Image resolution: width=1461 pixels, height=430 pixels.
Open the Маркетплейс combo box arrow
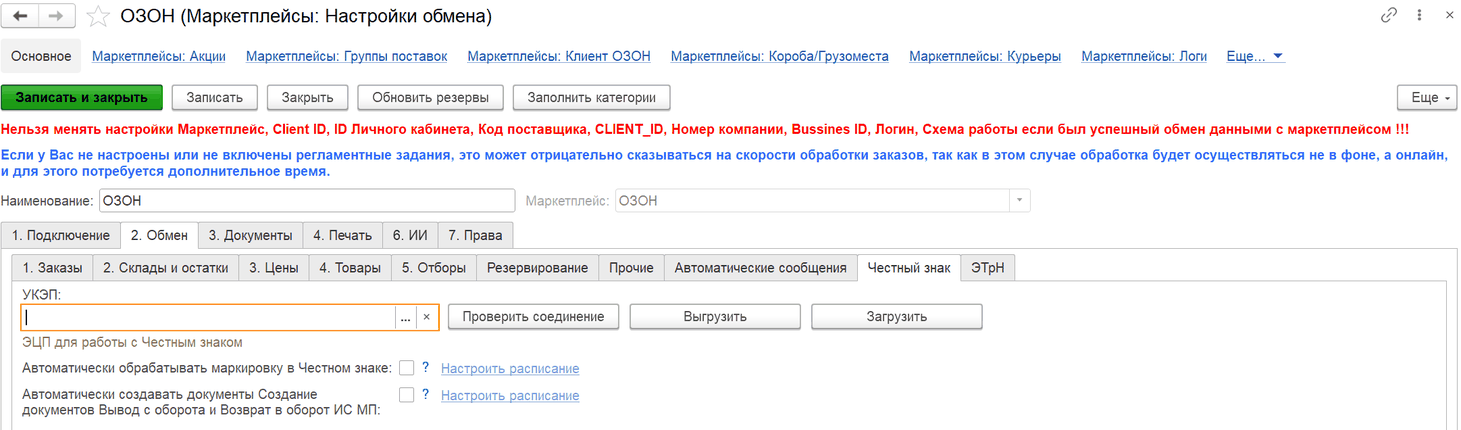(x=1019, y=200)
